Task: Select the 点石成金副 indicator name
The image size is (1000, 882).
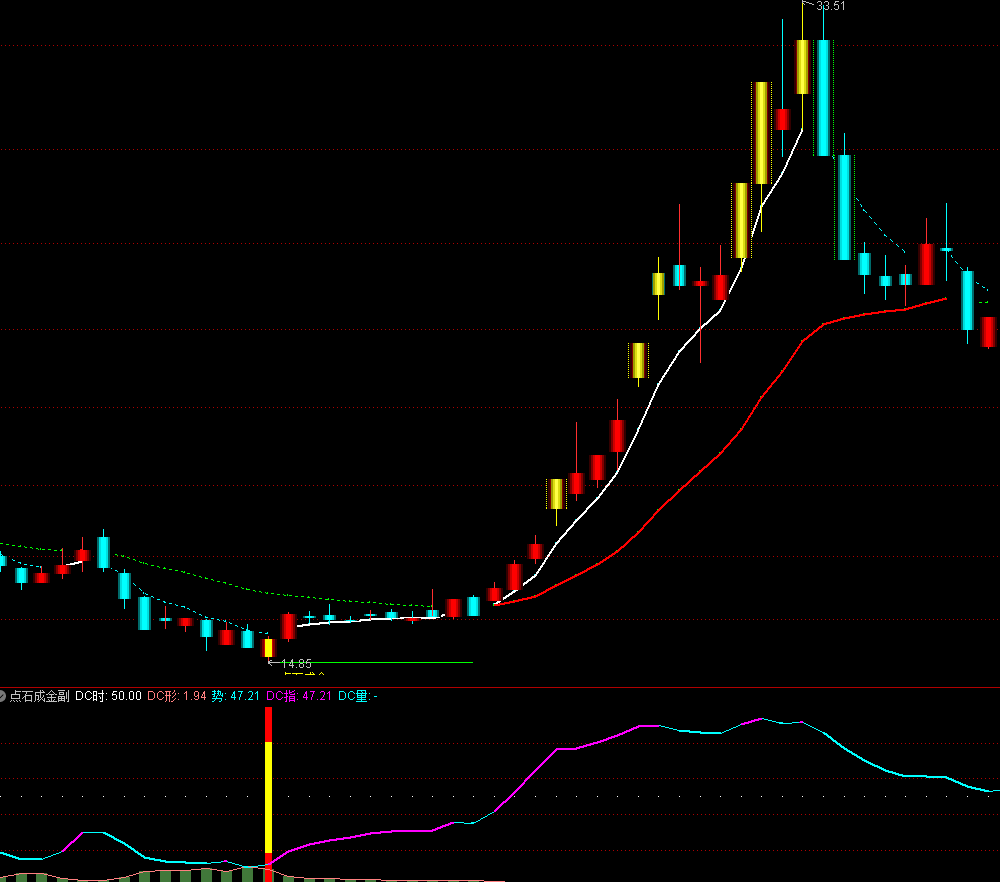Action: pos(39,695)
